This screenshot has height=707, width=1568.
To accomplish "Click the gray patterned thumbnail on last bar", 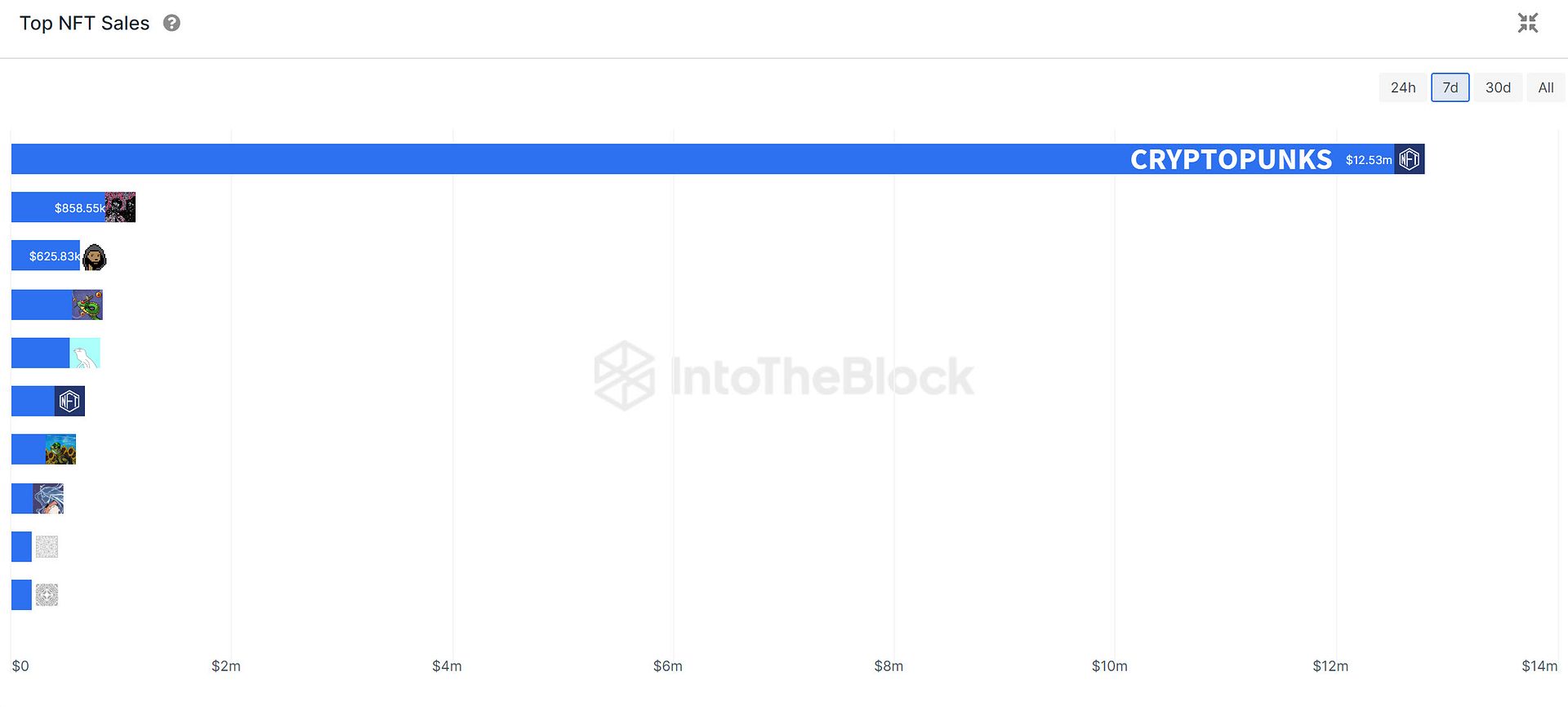I will pos(47,594).
